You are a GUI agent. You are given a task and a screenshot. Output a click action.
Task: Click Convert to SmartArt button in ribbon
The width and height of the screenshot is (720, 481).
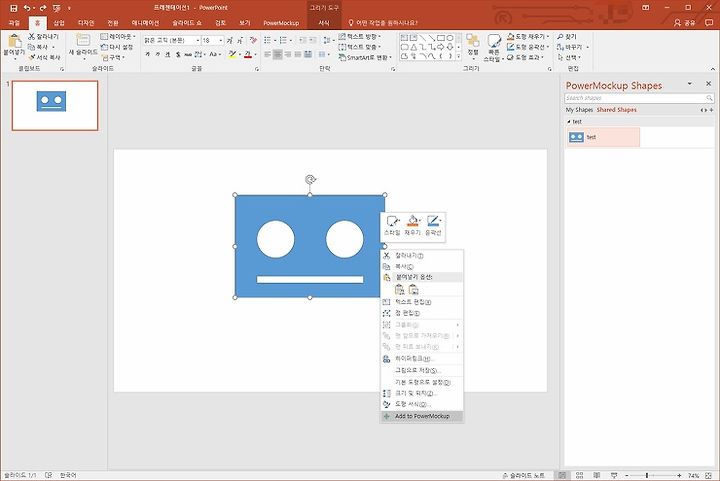coord(365,57)
